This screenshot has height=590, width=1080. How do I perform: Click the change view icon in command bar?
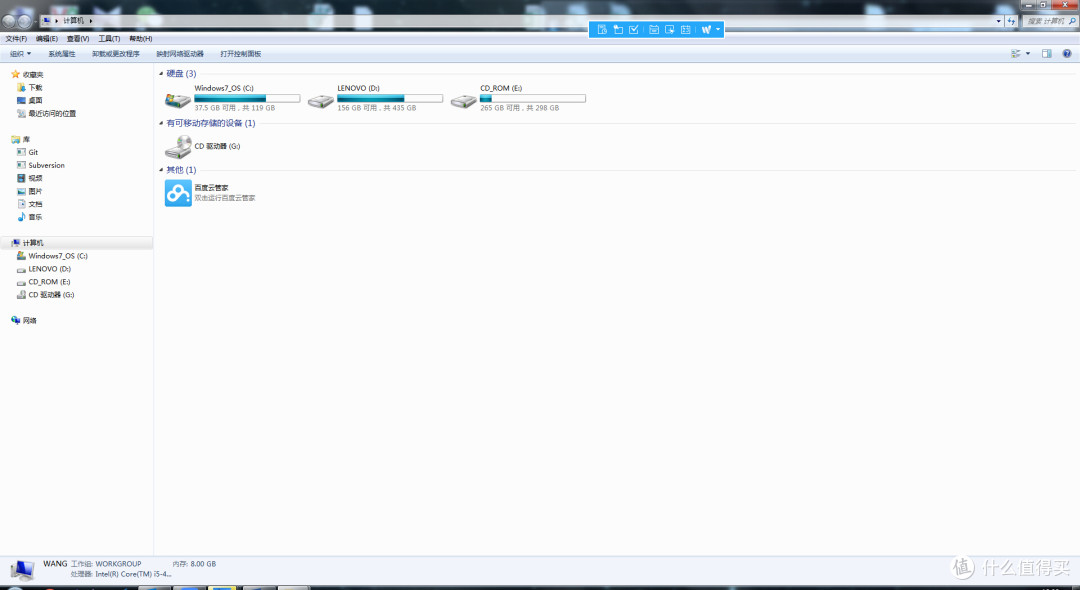pyautogui.click(x=1016, y=54)
